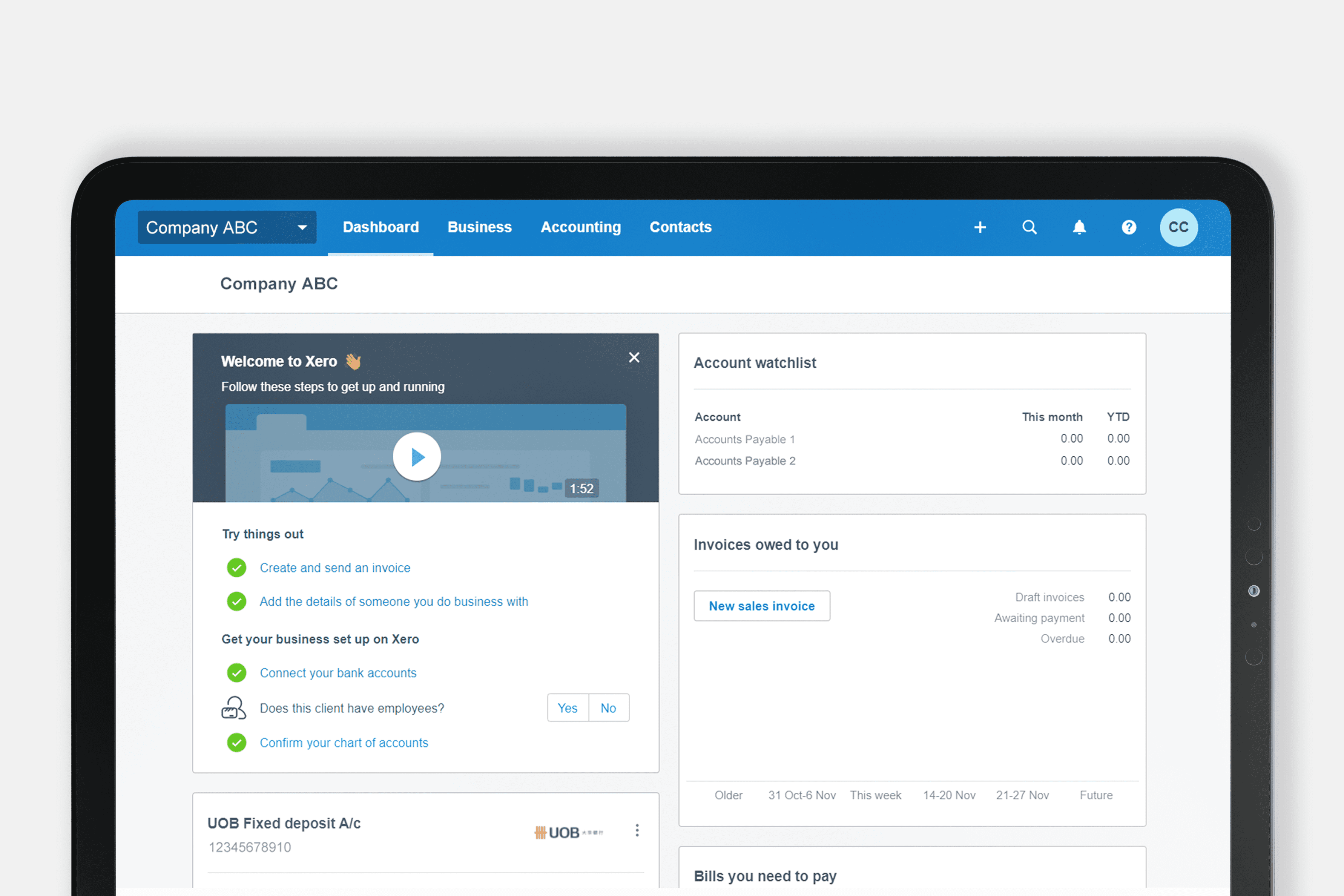Expand the Company ABC organisation dropdown
Screen dimensions: 1344x896
click(227, 227)
